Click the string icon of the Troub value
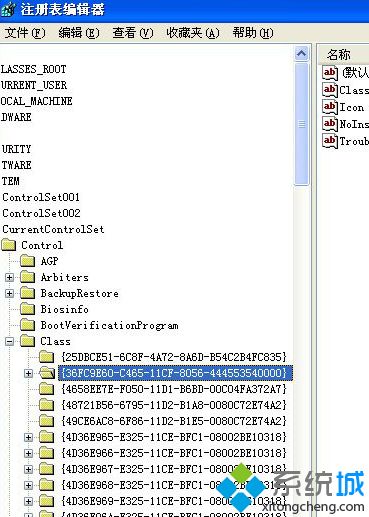The image size is (369, 517). tap(330, 141)
